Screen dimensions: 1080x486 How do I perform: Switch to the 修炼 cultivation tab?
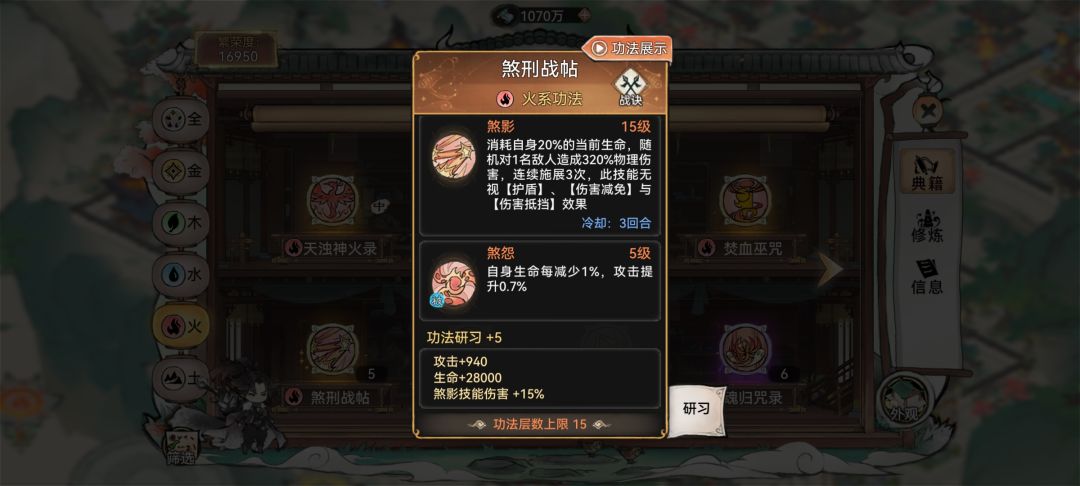927,226
